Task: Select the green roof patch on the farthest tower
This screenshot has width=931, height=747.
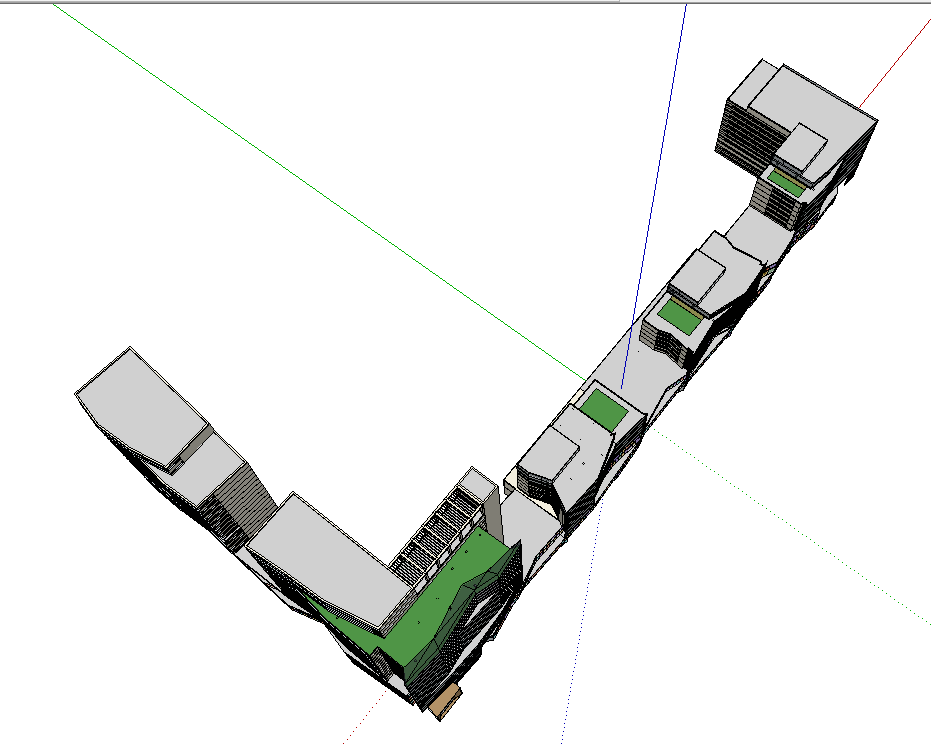Action: tap(786, 182)
